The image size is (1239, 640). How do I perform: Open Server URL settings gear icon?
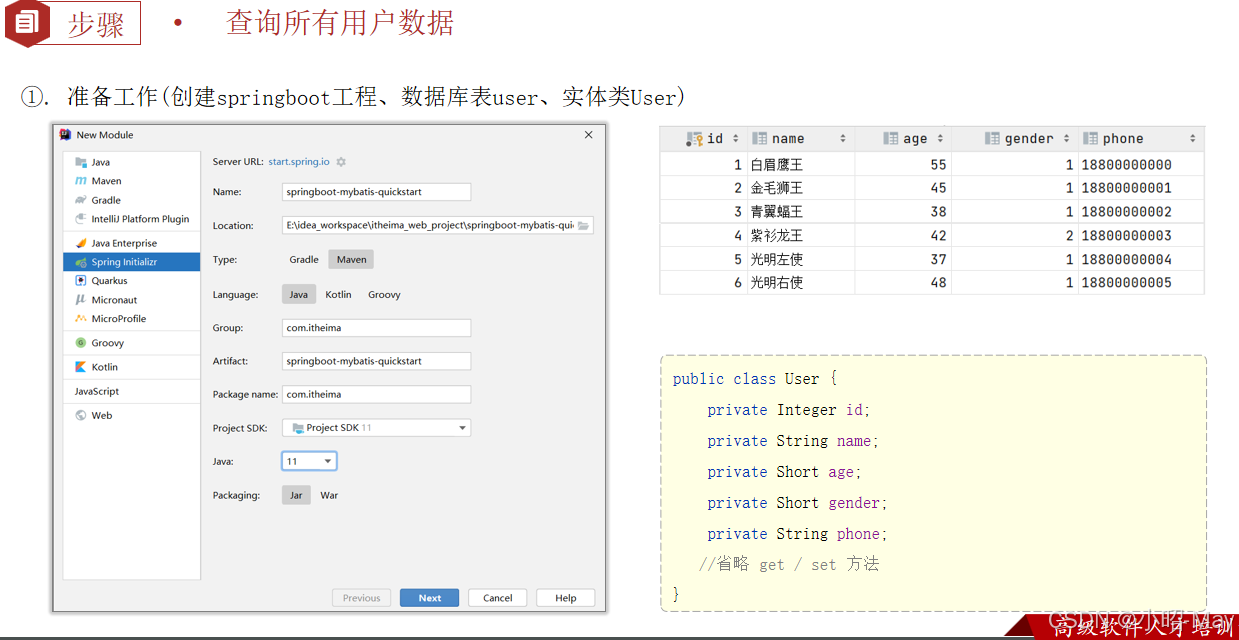[x=341, y=162]
